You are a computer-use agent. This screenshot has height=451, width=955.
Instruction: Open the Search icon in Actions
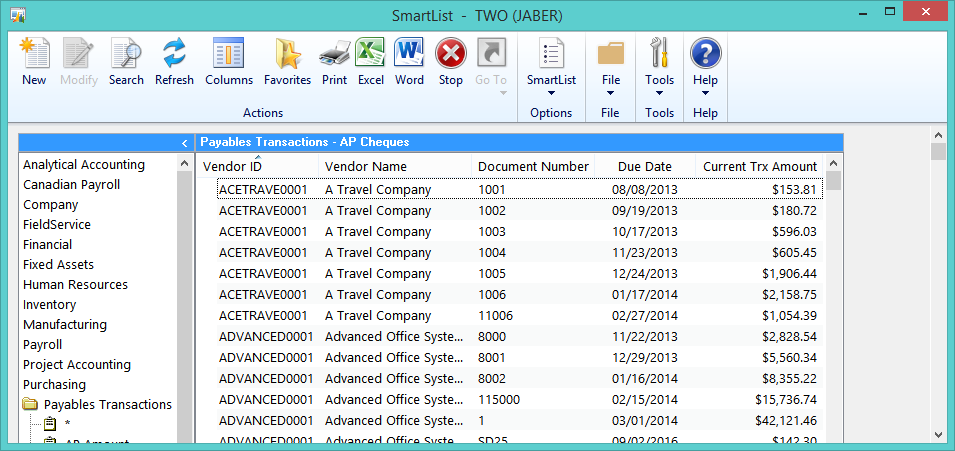[126, 54]
